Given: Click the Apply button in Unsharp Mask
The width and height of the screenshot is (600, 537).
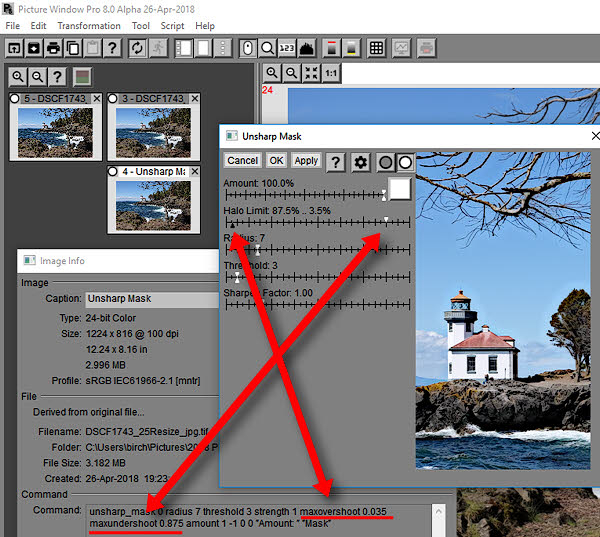Looking at the screenshot, I should [x=305, y=161].
